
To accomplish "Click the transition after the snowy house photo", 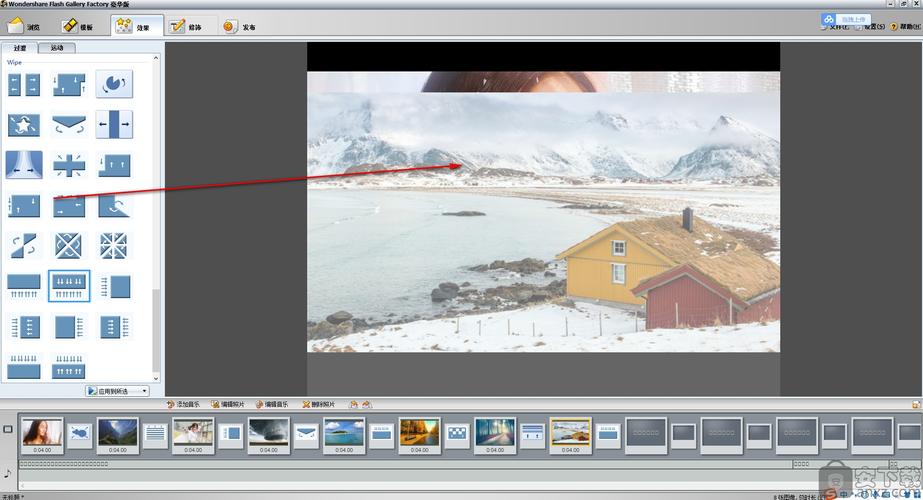I will (x=608, y=435).
